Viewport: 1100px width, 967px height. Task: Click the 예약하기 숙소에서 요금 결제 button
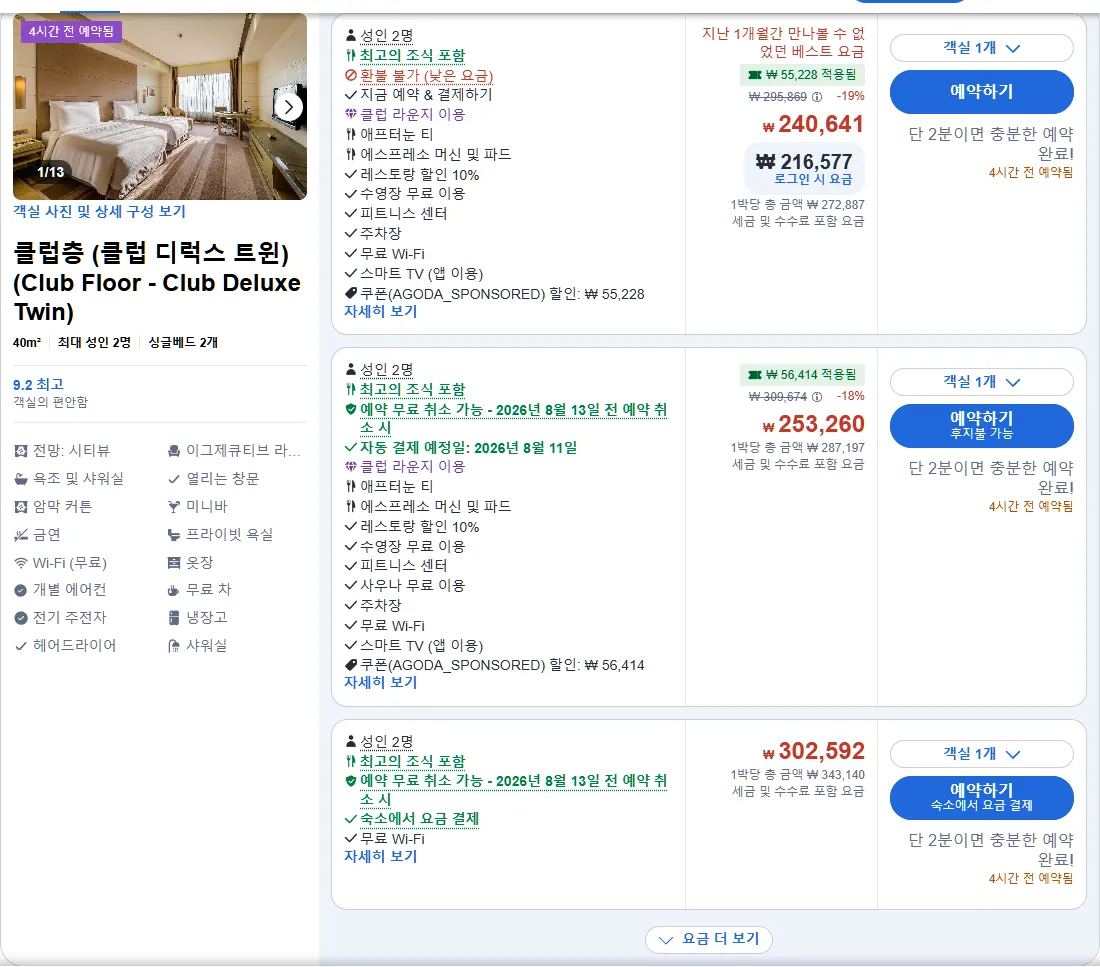(x=981, y=797)
